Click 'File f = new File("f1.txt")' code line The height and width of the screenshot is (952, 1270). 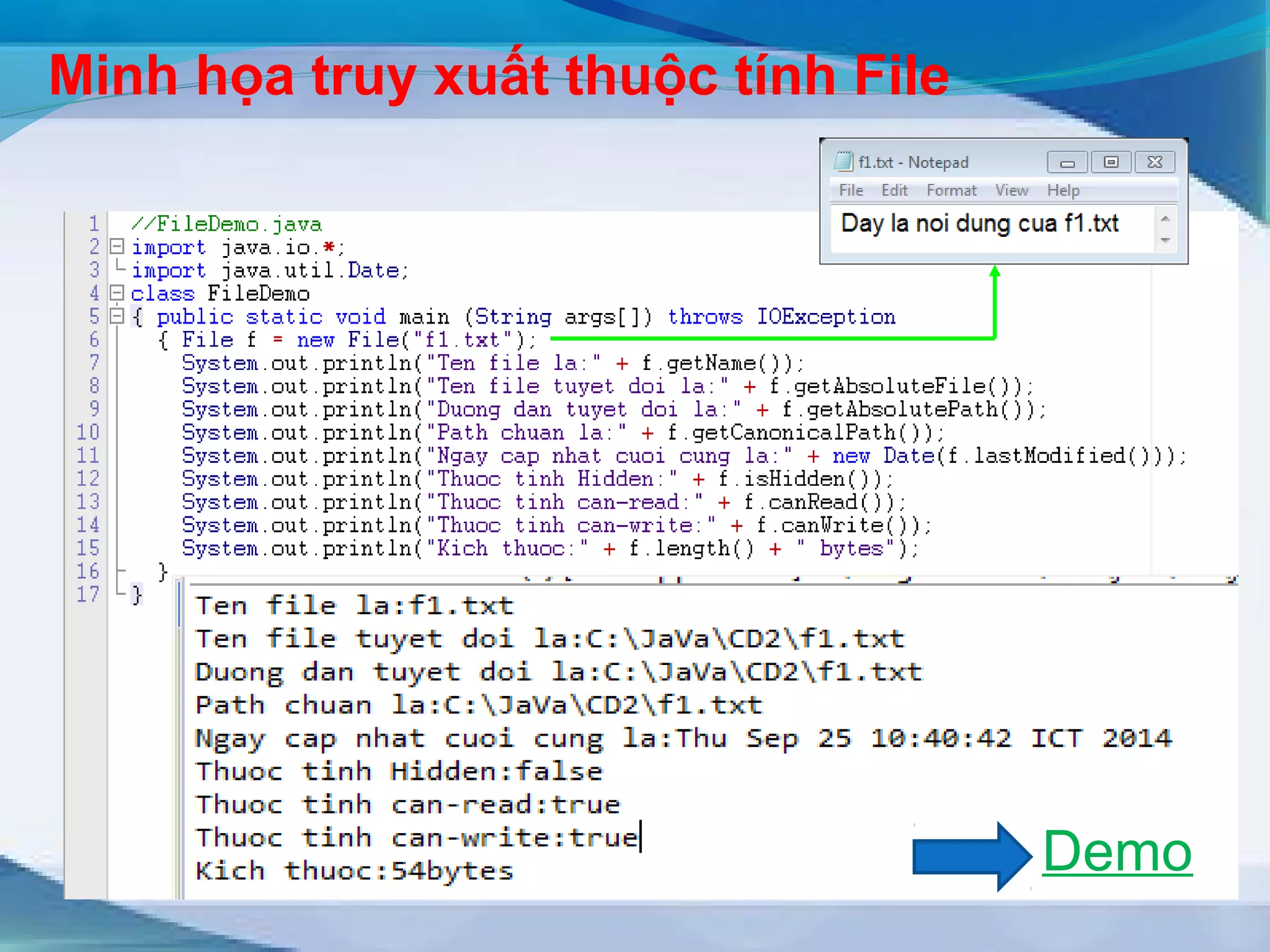click(x=348, y=340)
